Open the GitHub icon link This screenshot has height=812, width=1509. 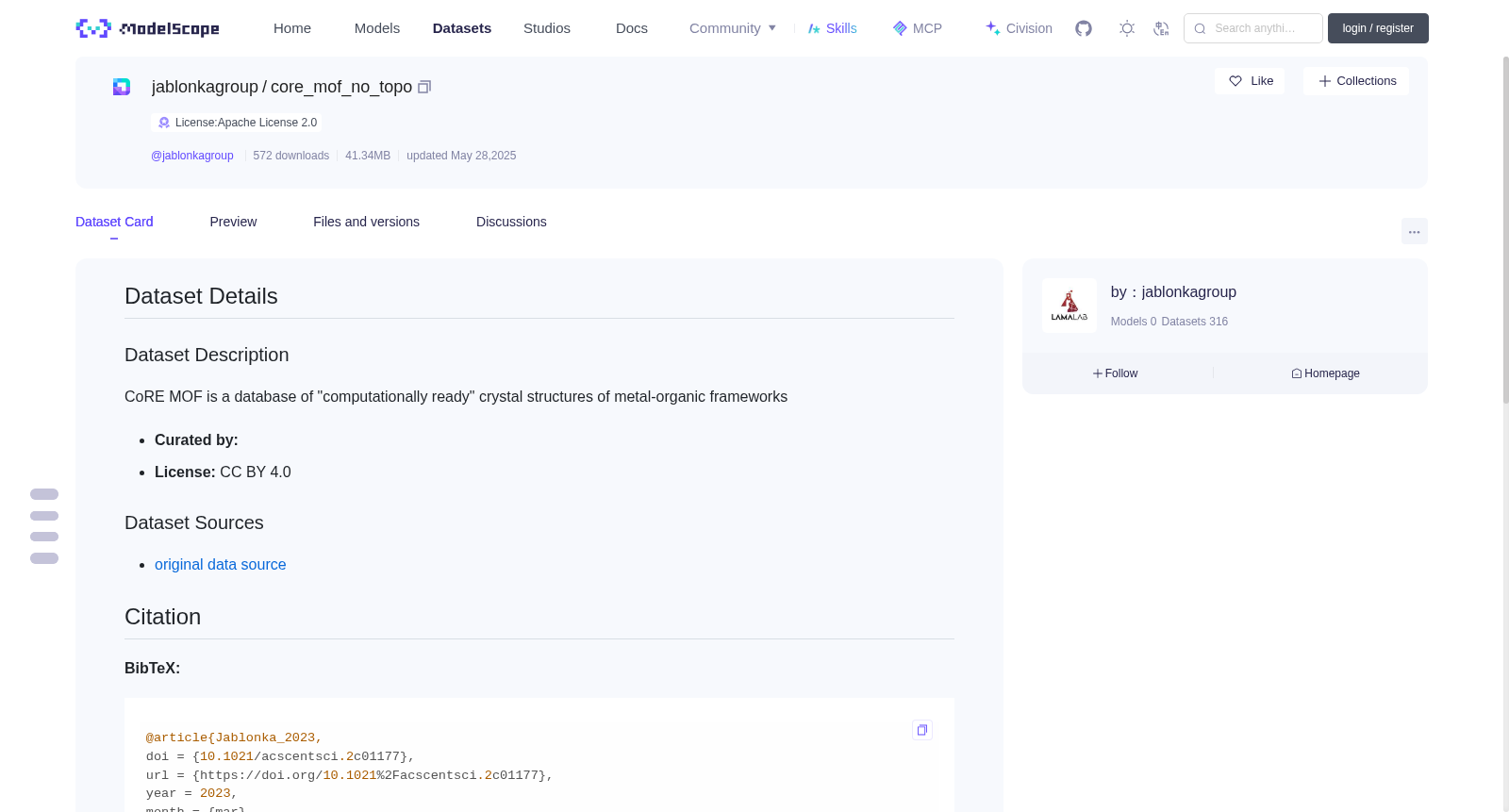(1084, 28)
